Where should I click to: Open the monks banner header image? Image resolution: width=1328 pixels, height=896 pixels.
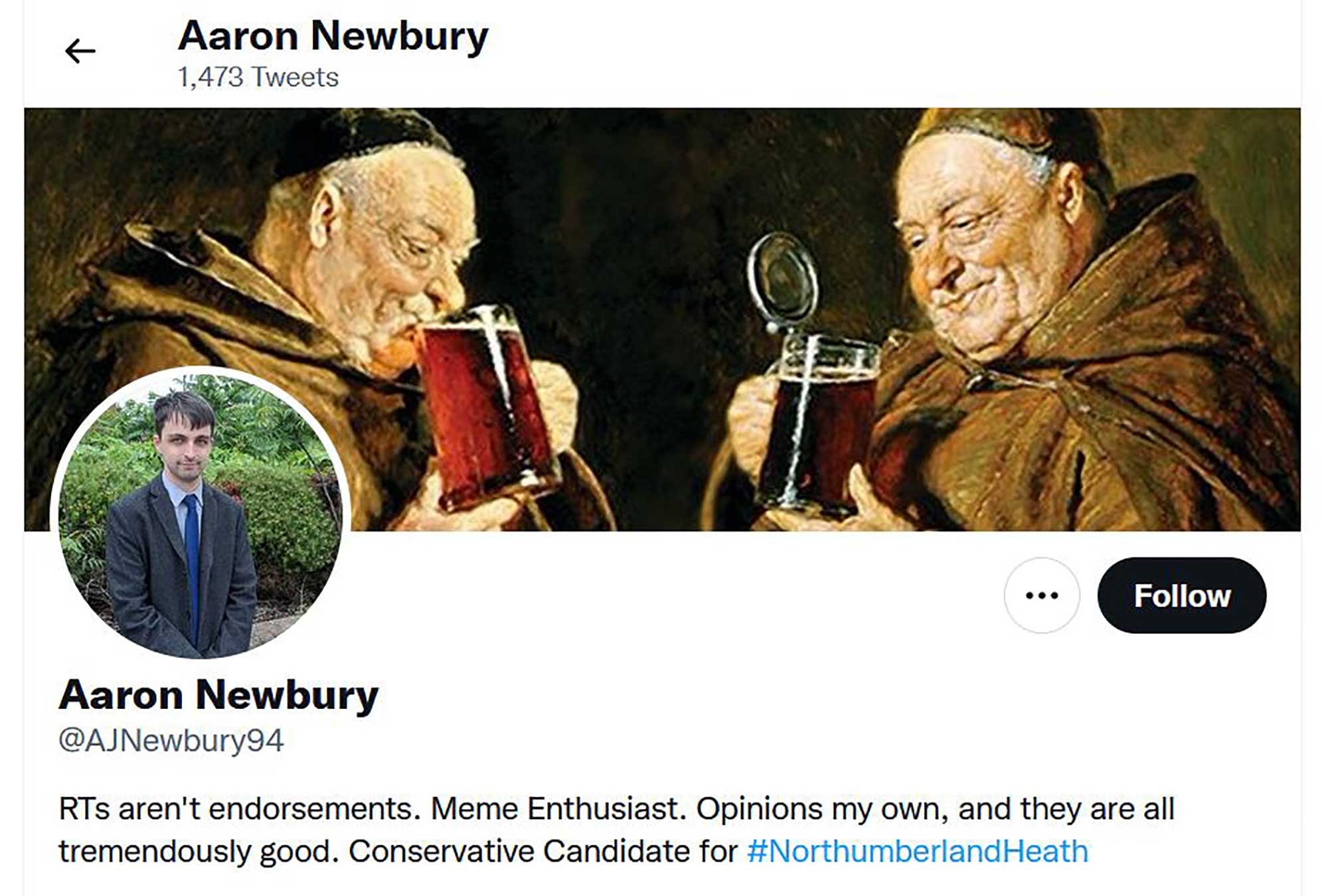pyautogui.click(x=662, y=319)
